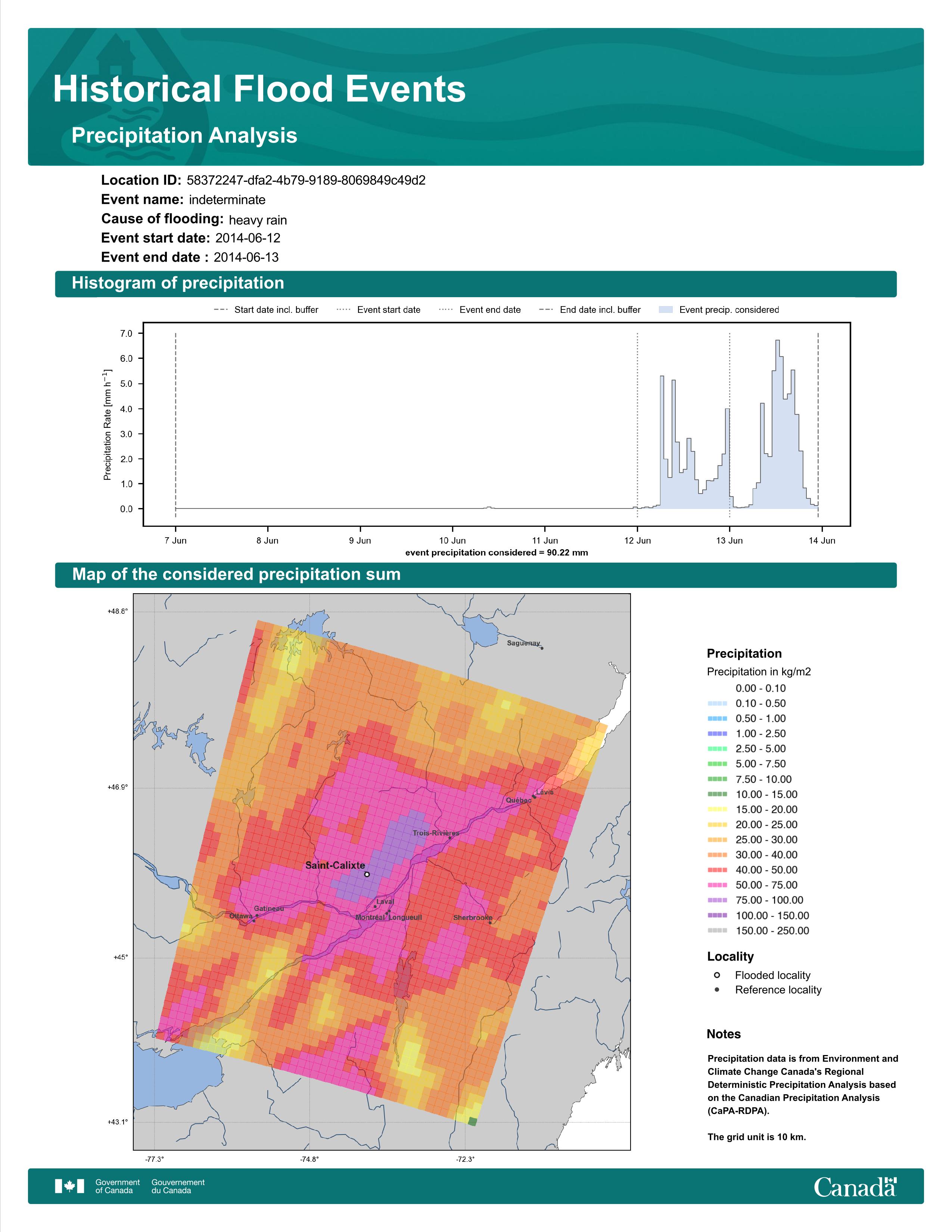
Task: Click the 0.10 - 0.50 legend swatch
Action: [x=718, y=703]
